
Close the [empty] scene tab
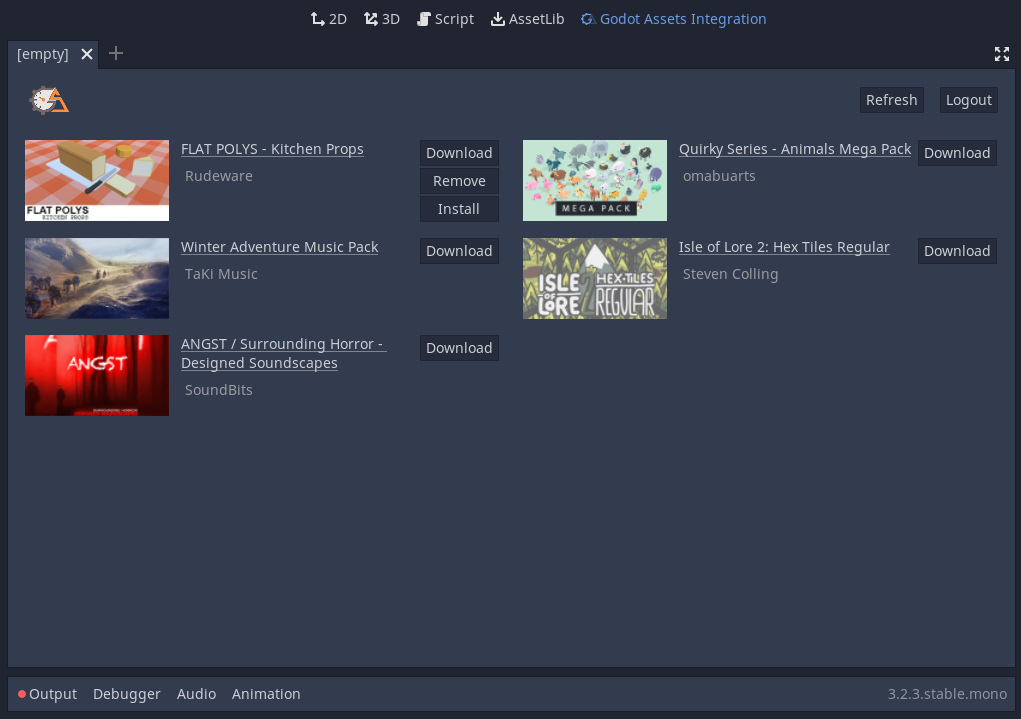pos(87,54)
